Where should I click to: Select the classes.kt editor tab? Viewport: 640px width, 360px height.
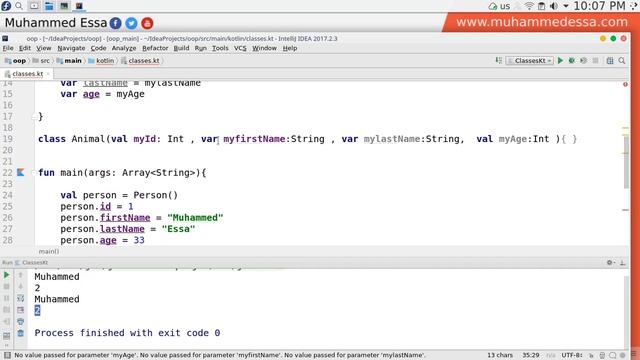coord(27,74)
